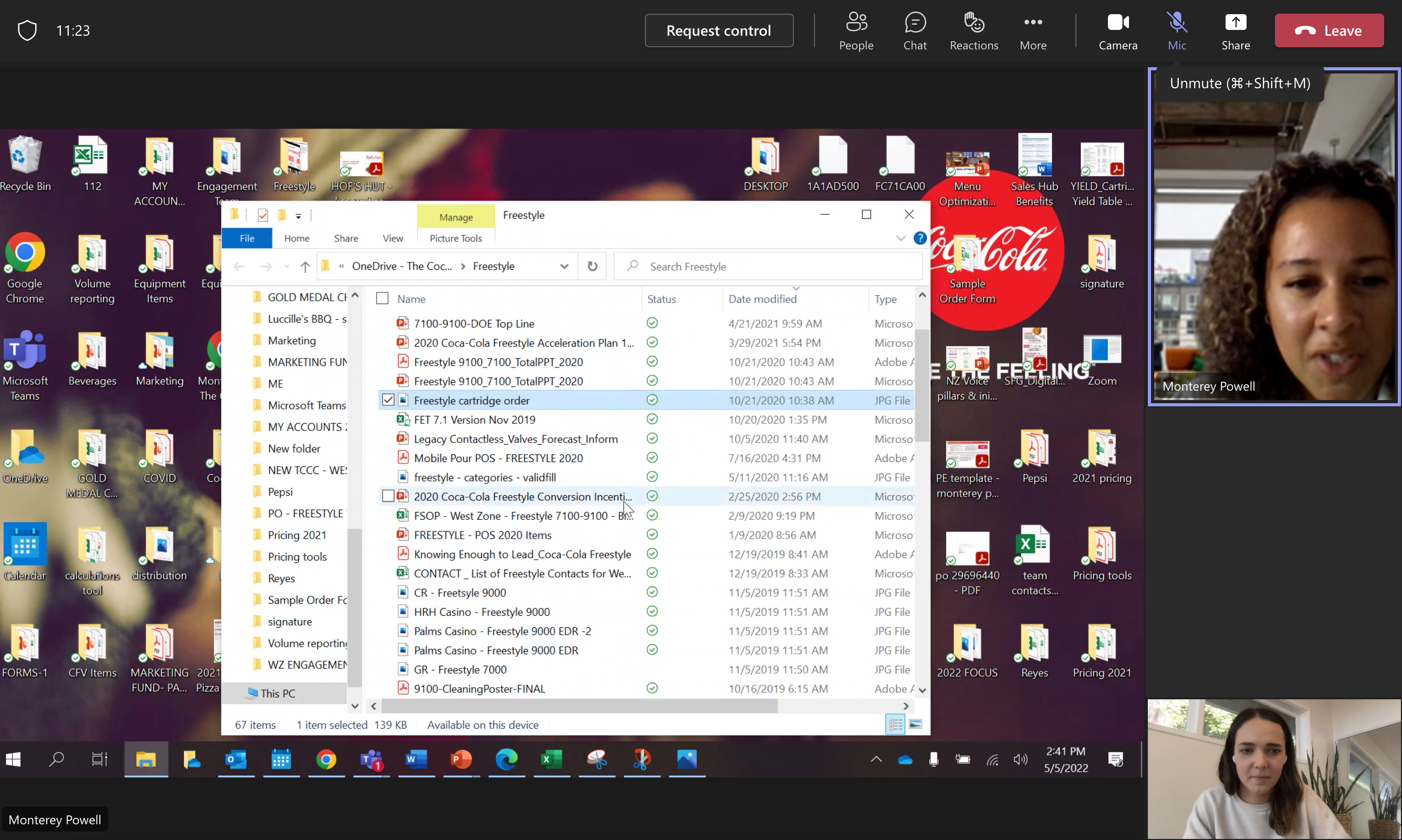Click Request control button

point(719,30)
